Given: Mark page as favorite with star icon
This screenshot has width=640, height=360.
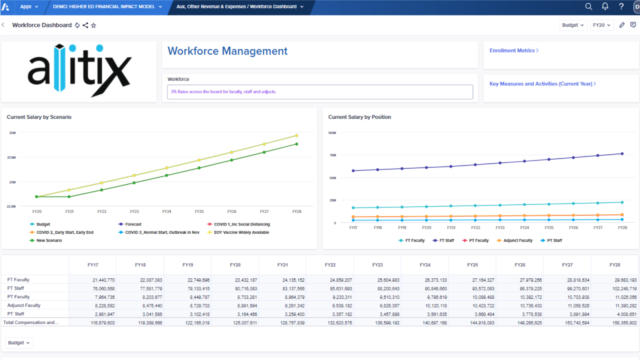Looking at the screenshot, I should 93,25.
